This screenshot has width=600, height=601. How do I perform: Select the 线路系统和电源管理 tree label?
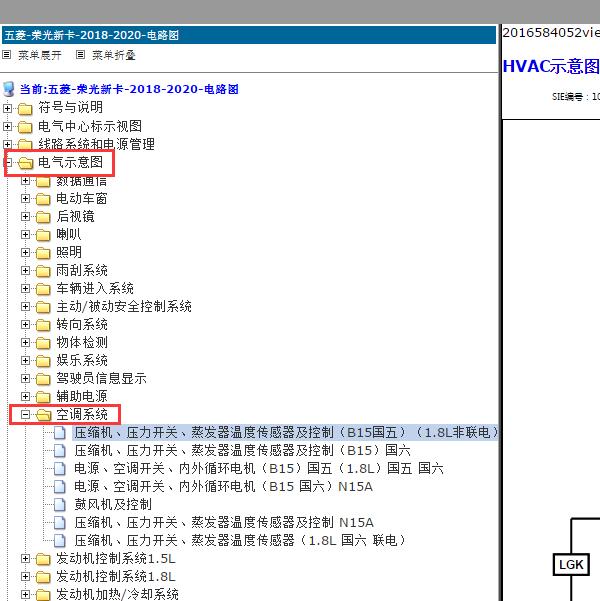tap(96, 145)
